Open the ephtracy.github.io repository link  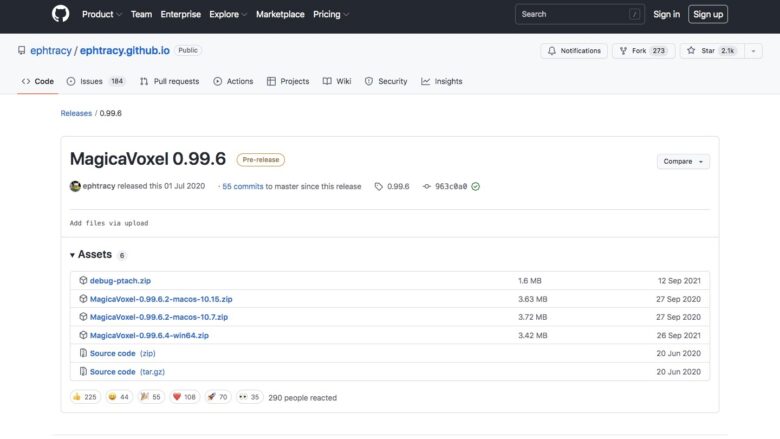pyautogui.click(x=125, y=50)
